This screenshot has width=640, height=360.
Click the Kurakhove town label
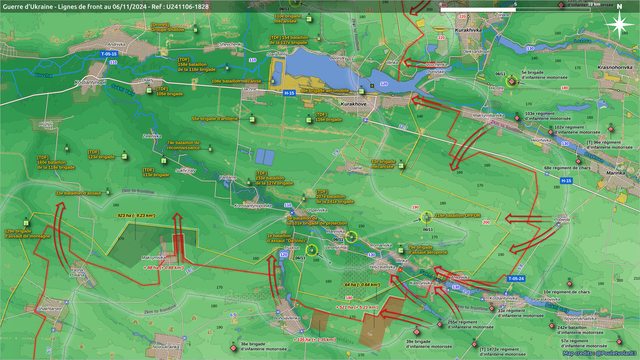353,104
